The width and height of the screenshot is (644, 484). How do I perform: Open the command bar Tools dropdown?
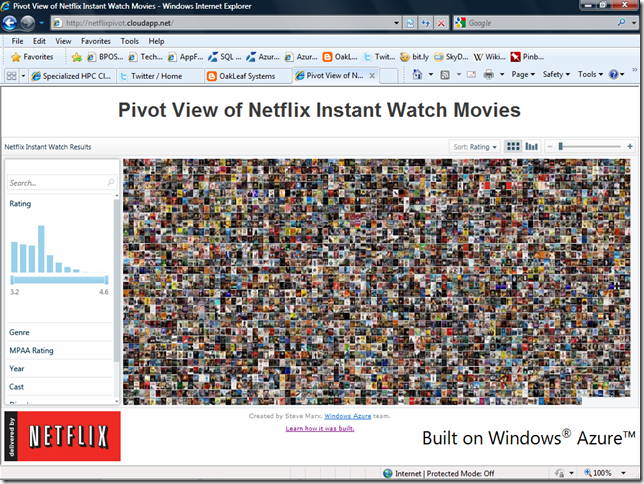(590, 74)
